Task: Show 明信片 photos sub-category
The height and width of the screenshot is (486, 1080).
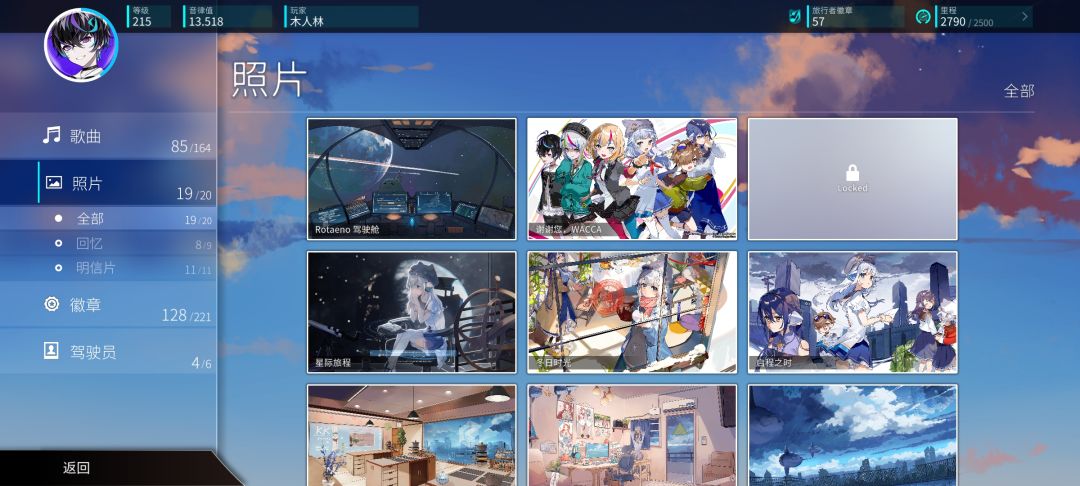Action: (108, 268)
